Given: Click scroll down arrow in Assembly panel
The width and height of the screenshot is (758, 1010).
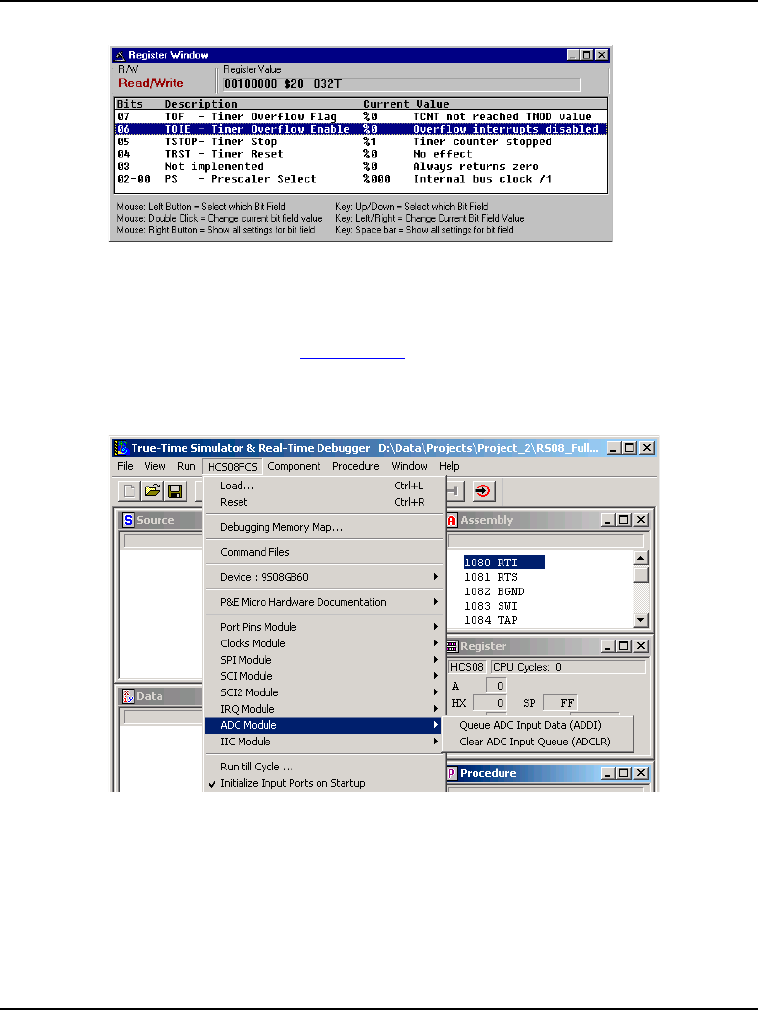Looking at the screenshot, I should click(x=641, y=620).
